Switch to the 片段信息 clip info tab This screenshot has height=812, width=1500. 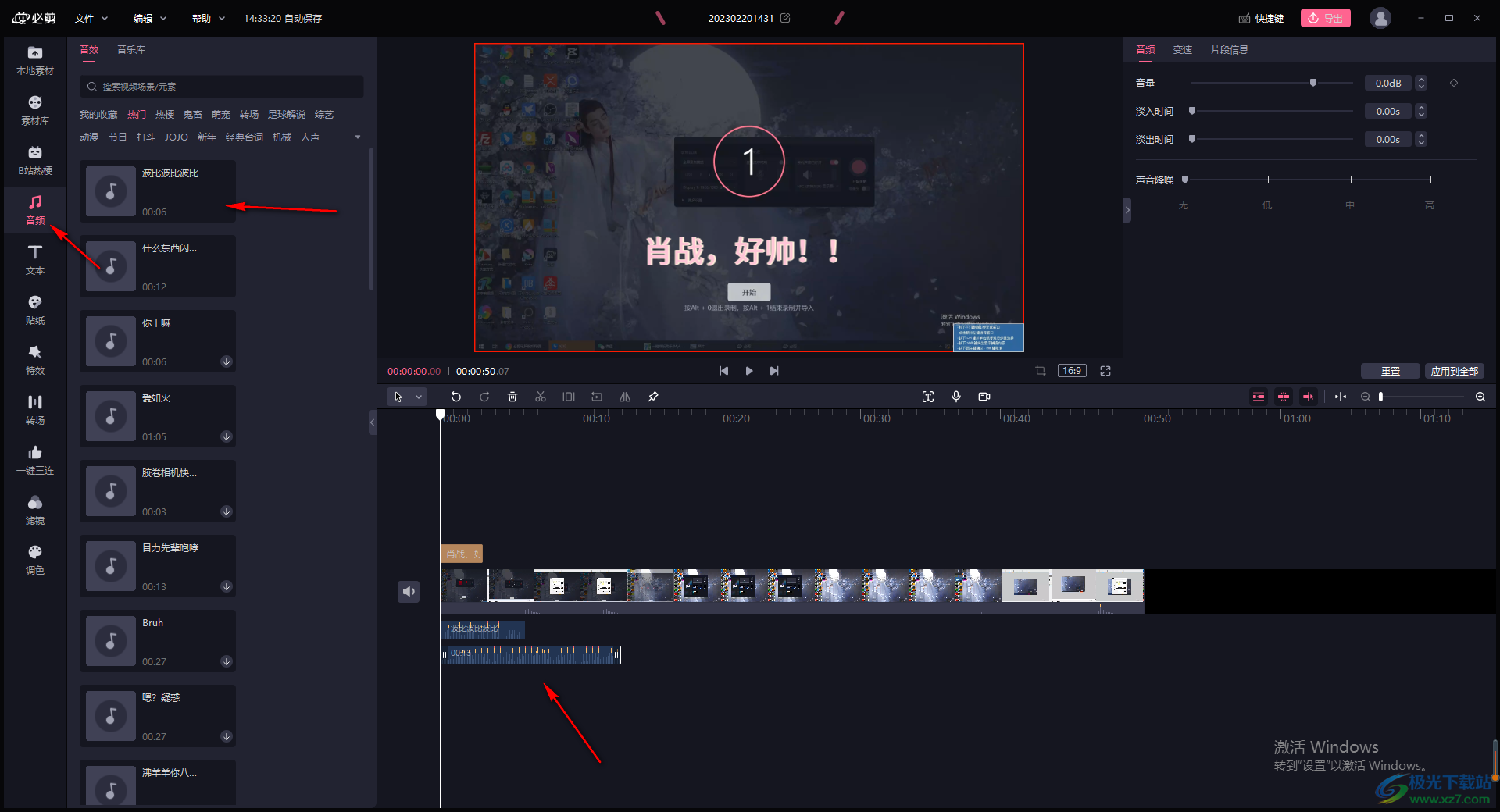coord(1230,49)
